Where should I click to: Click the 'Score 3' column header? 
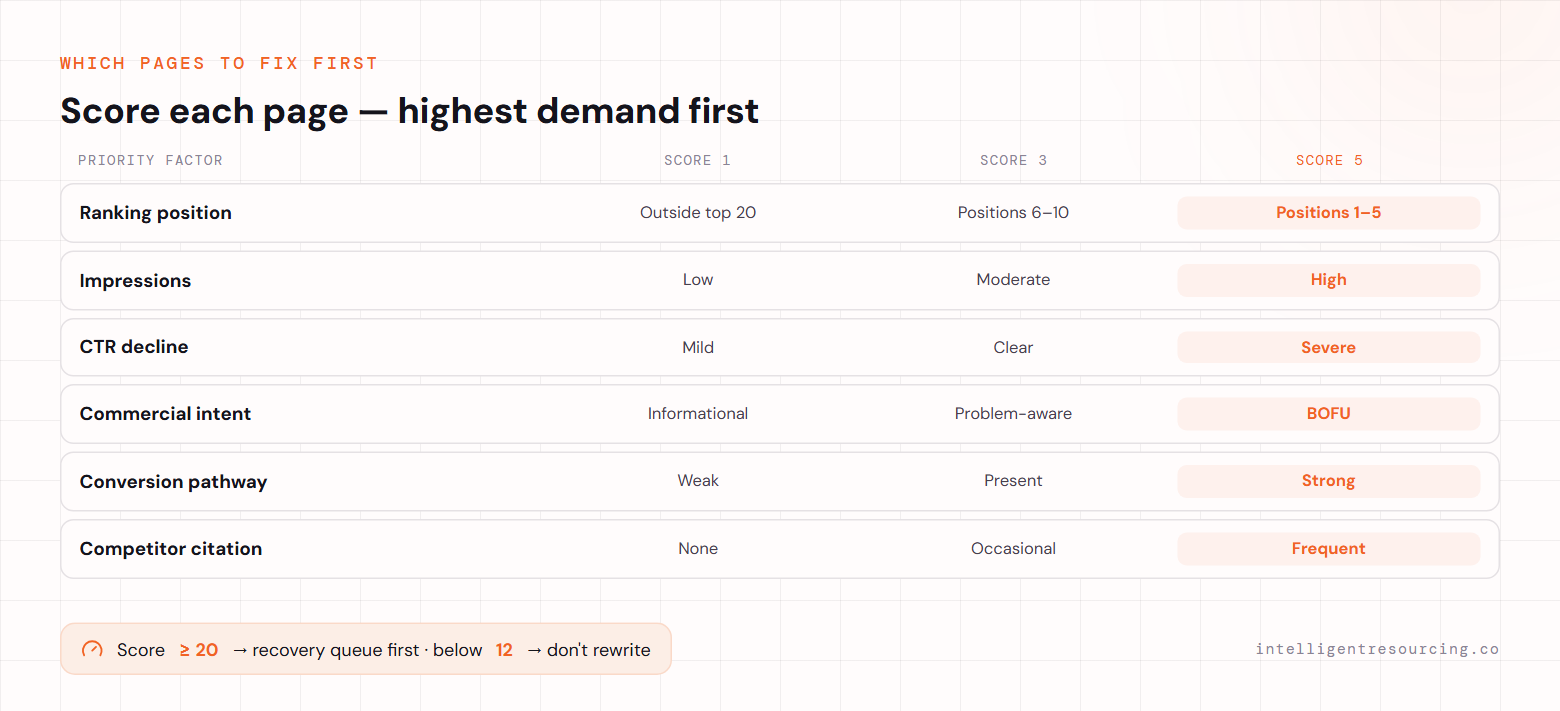(x=1013, y=160)
